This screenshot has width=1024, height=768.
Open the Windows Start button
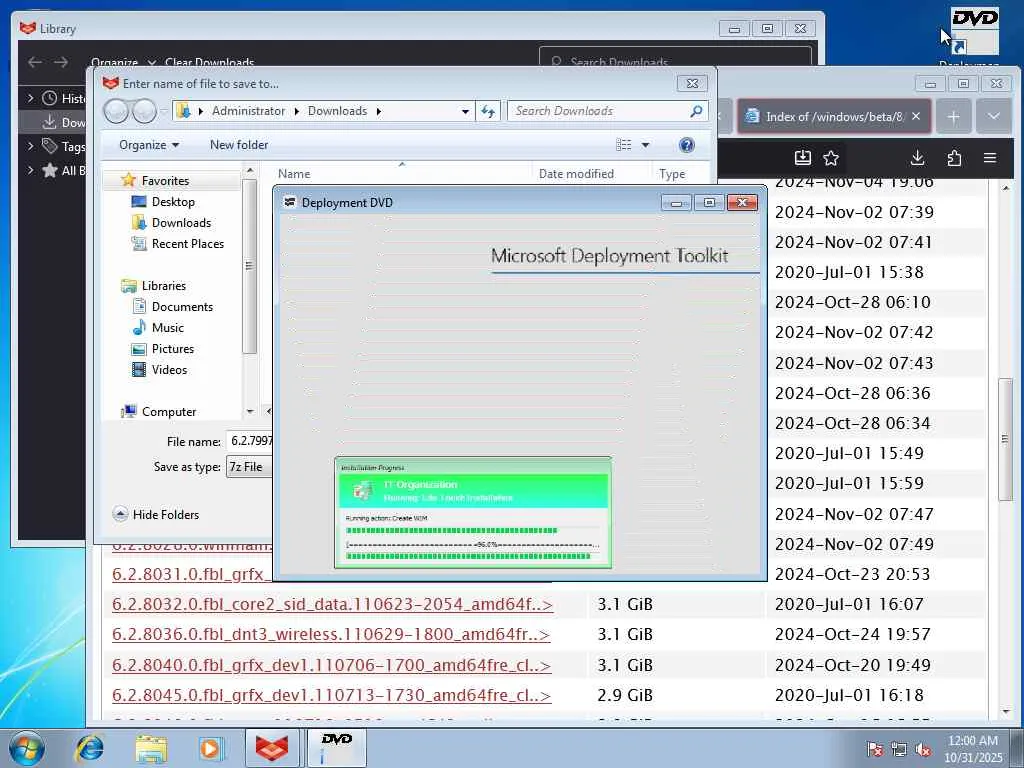(x=26, y=748)
